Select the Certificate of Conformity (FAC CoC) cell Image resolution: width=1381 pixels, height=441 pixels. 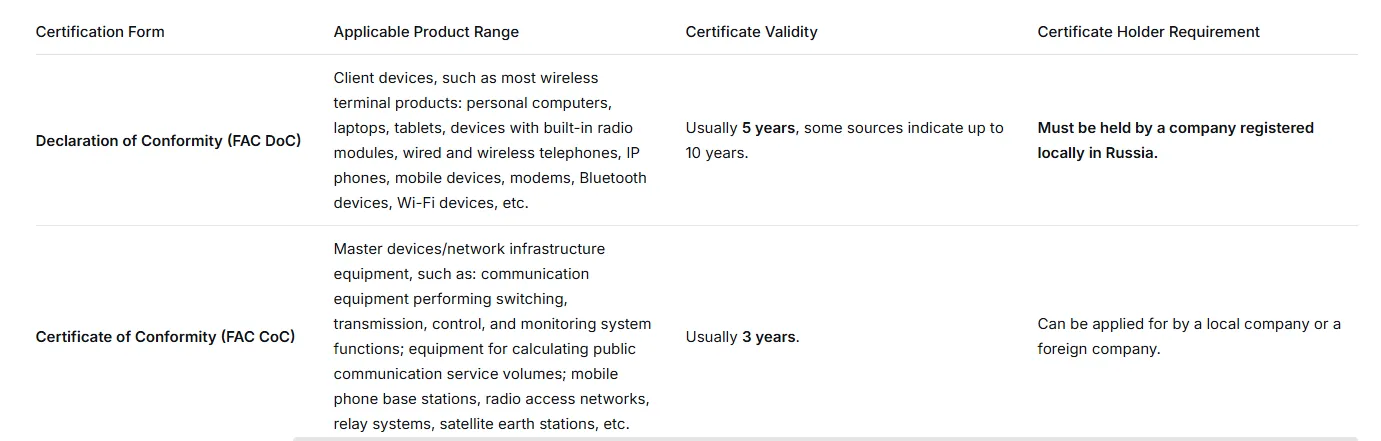[x=165, y=337]
